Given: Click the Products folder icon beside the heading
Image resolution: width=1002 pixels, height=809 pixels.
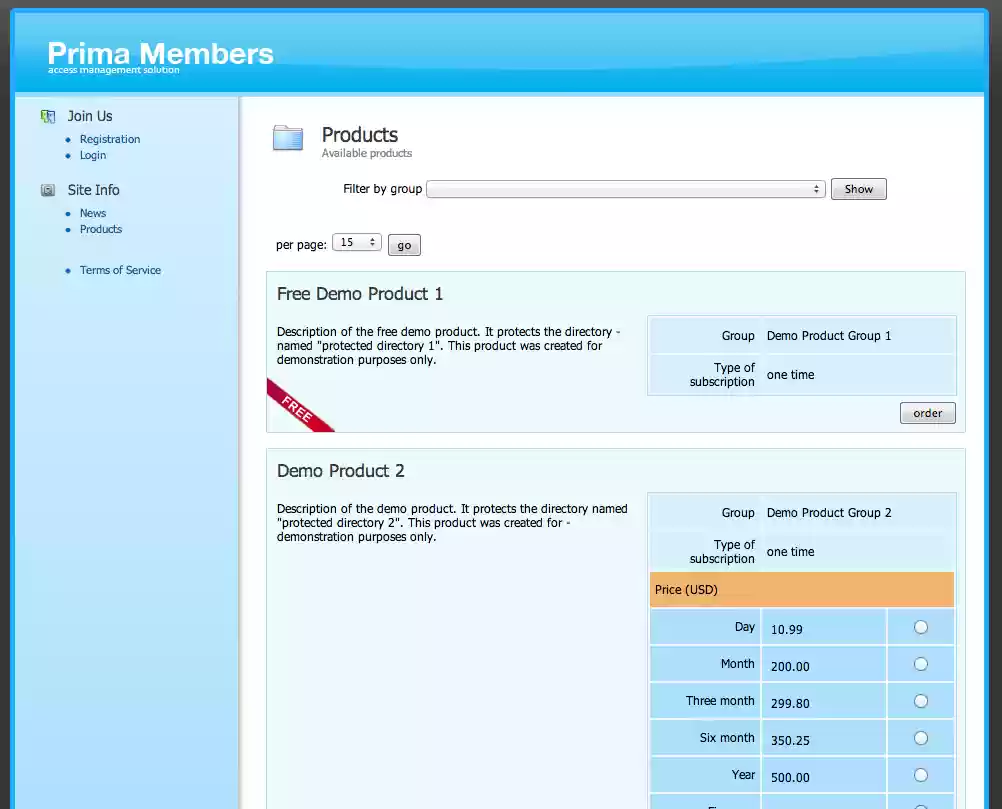Looking at the screenshot, I should pyautogui.click(x=288, y=139).
